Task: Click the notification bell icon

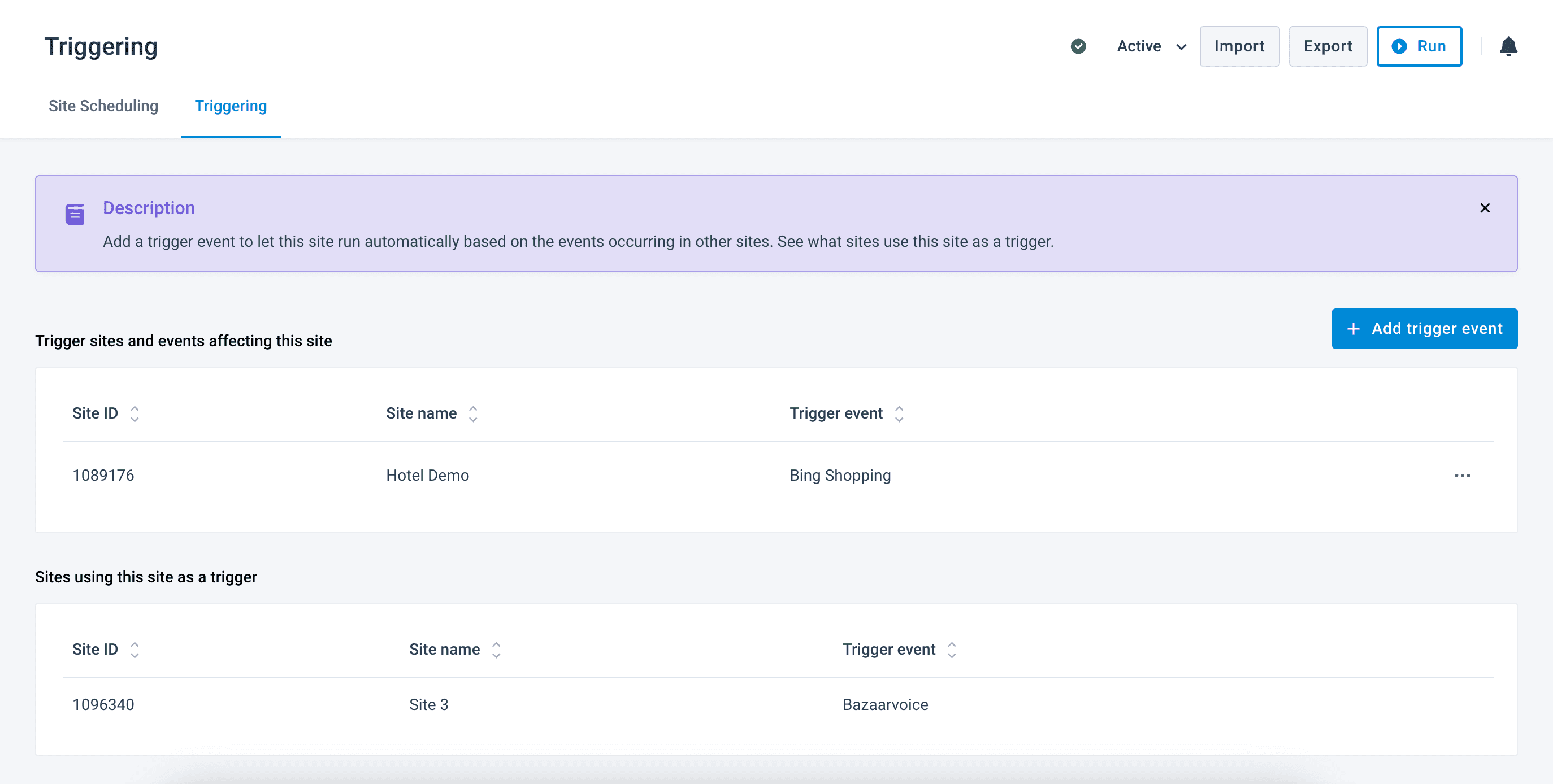Action: (x=1508, y=46)
